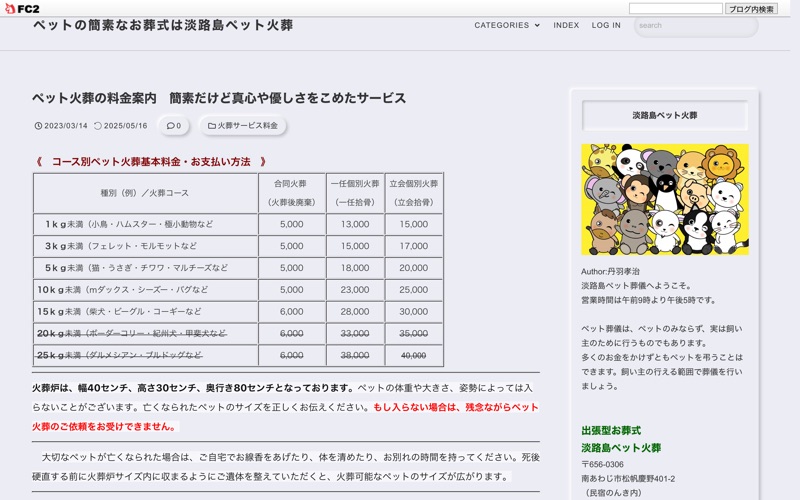800x500 pixels.
Task: Select green heading 淡路島ペット火葬 in sidebar
Action: (621, 448)
